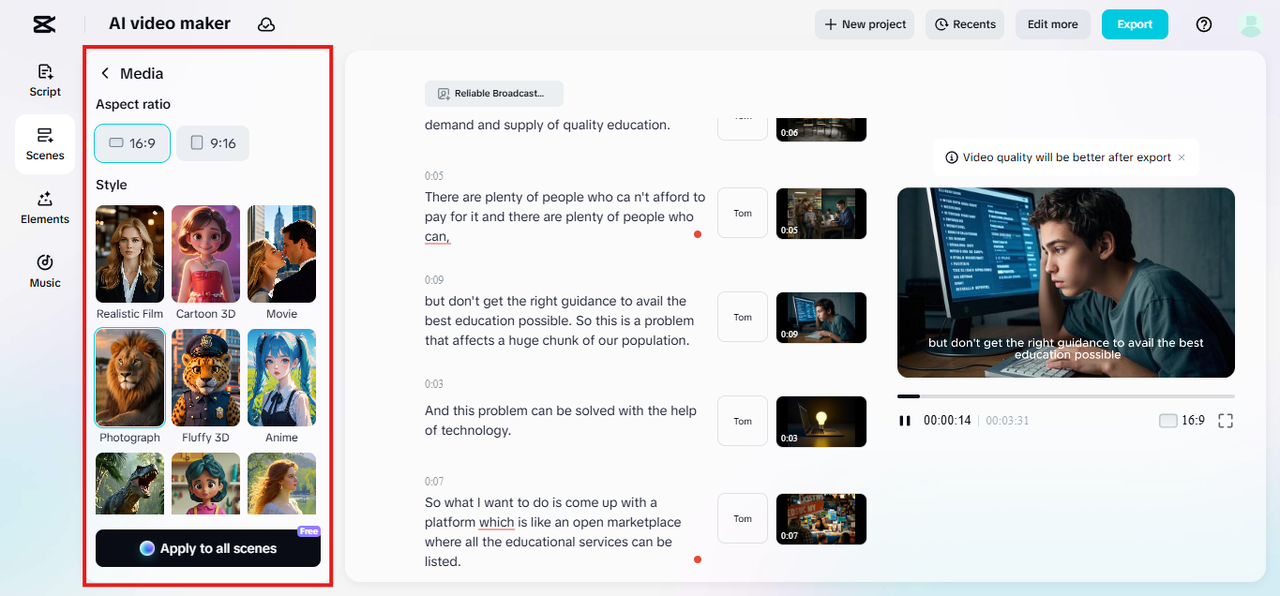This screenshot has width=1280, height=596.
Task: Pause the video preview playback
Action: (x=905, y=421)
